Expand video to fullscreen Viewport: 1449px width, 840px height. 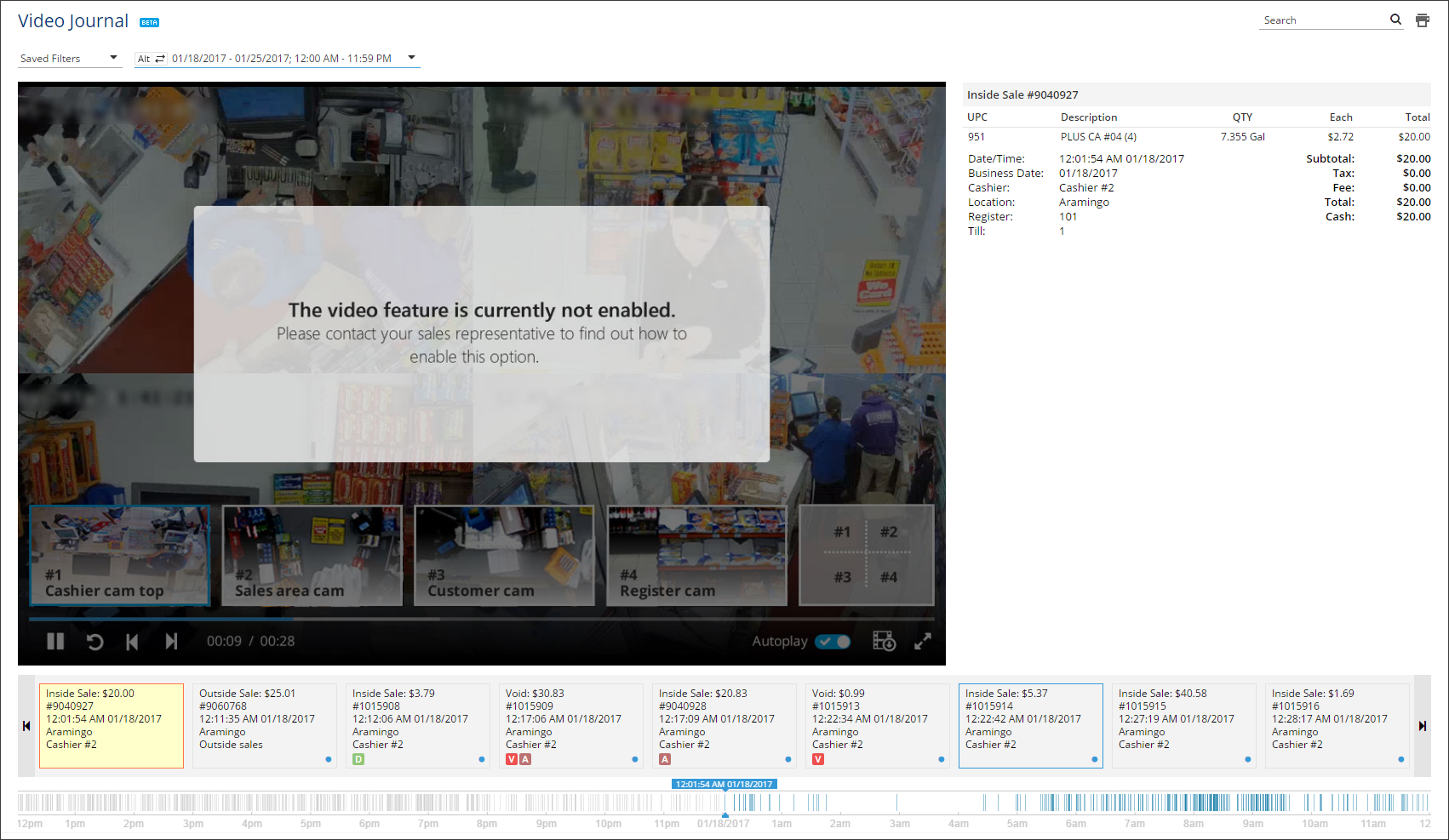pyautogui.click(x=923, y=641)
